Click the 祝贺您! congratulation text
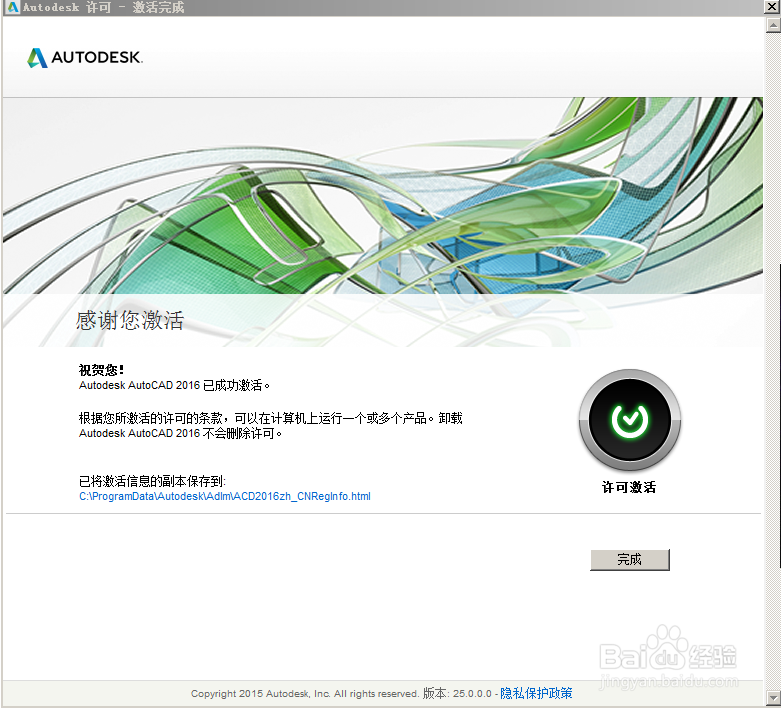Screen dimensions: 781x708 click(101, 370)
